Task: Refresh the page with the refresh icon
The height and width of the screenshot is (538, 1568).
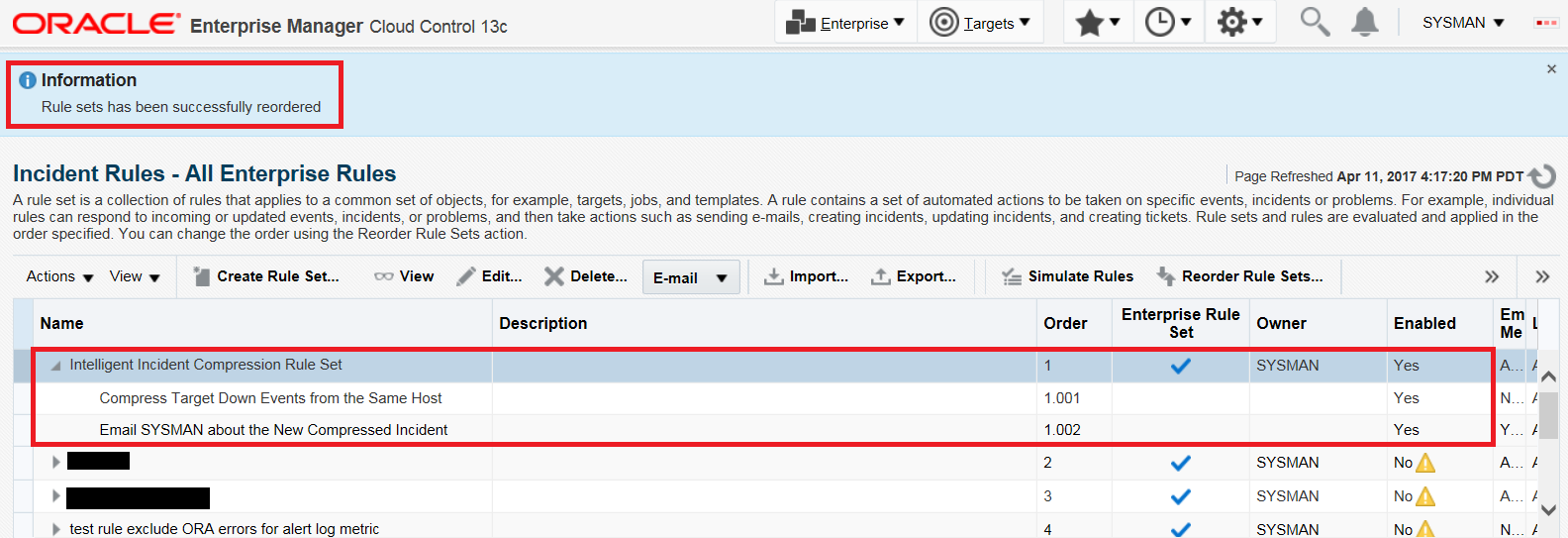Action: (1542, 176)
